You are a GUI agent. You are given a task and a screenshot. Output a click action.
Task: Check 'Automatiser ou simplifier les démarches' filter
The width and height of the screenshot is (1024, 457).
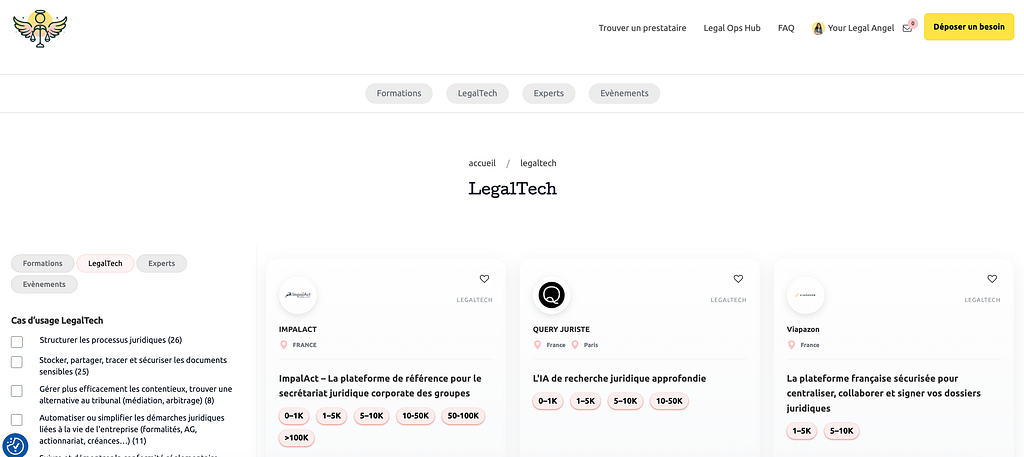[x=17, y=420]
